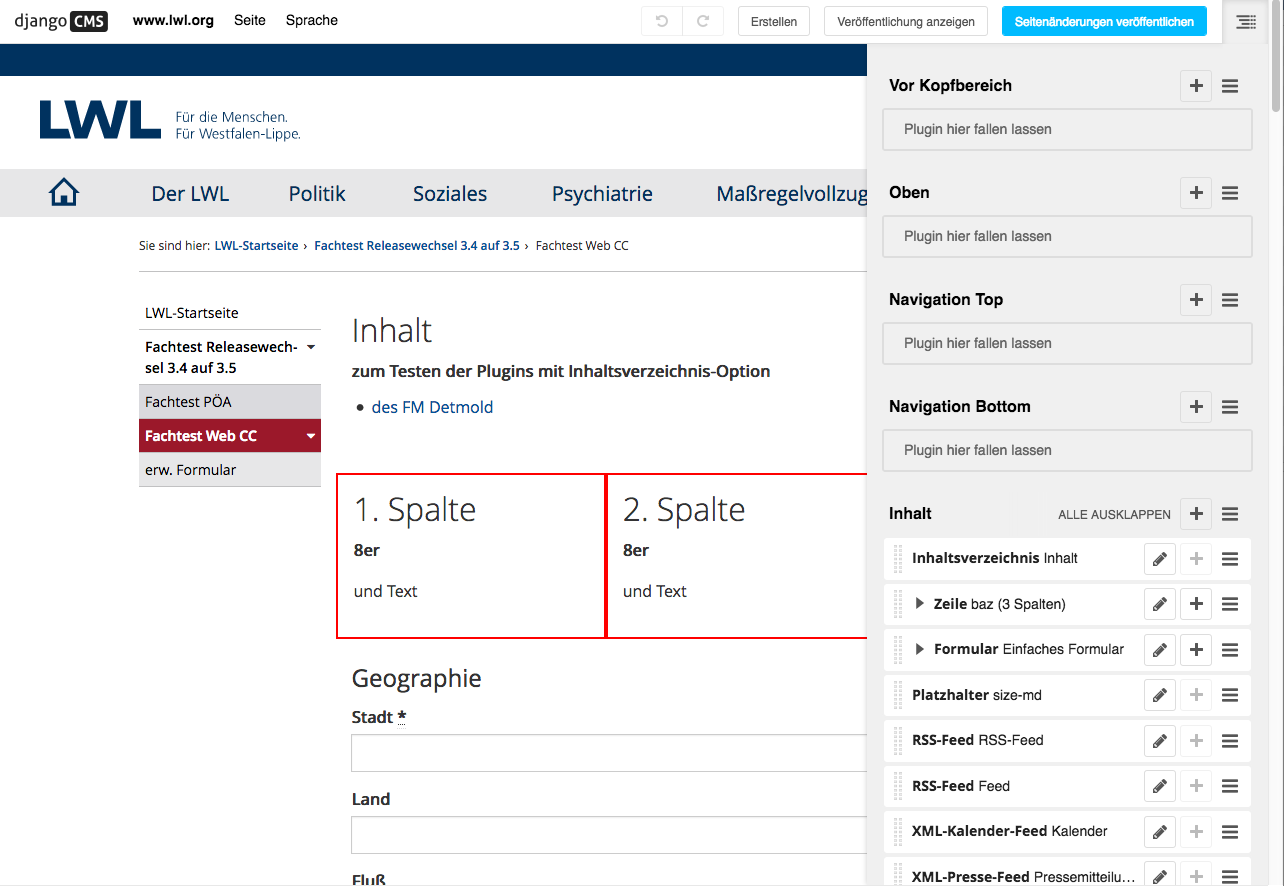
Task: Edit the Platzhalter size-md plugin
Action: coord(1160,695)
